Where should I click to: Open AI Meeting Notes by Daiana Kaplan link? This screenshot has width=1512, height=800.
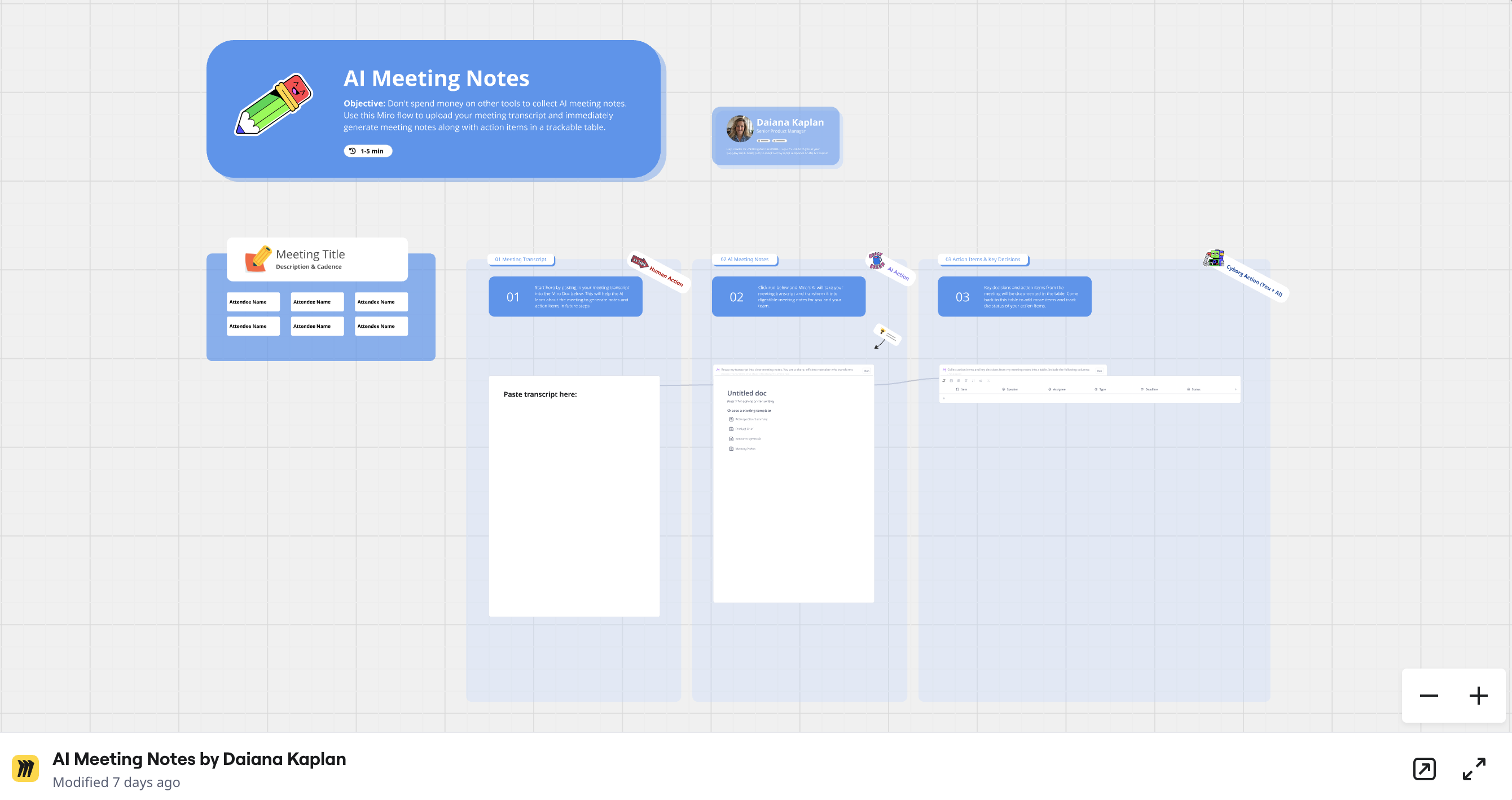click(199, 759)
